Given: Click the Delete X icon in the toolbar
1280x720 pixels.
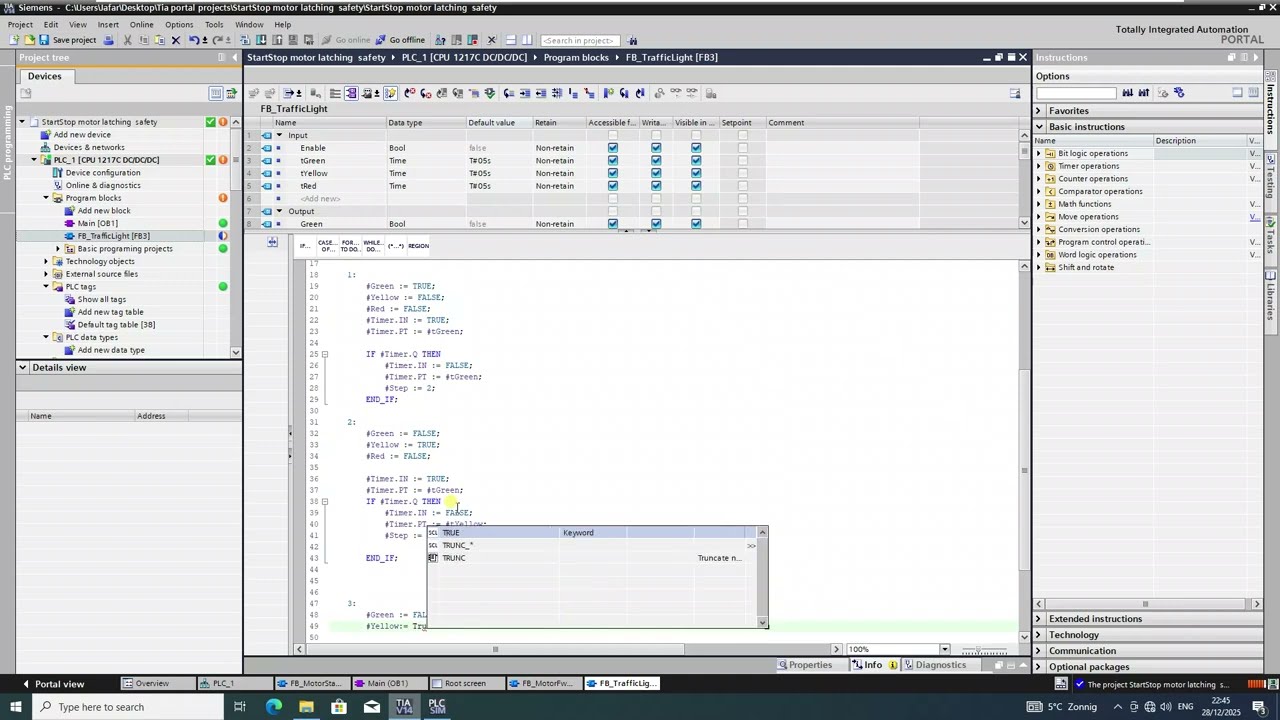Looking at the screenshot, I should [x=176, y=40].
